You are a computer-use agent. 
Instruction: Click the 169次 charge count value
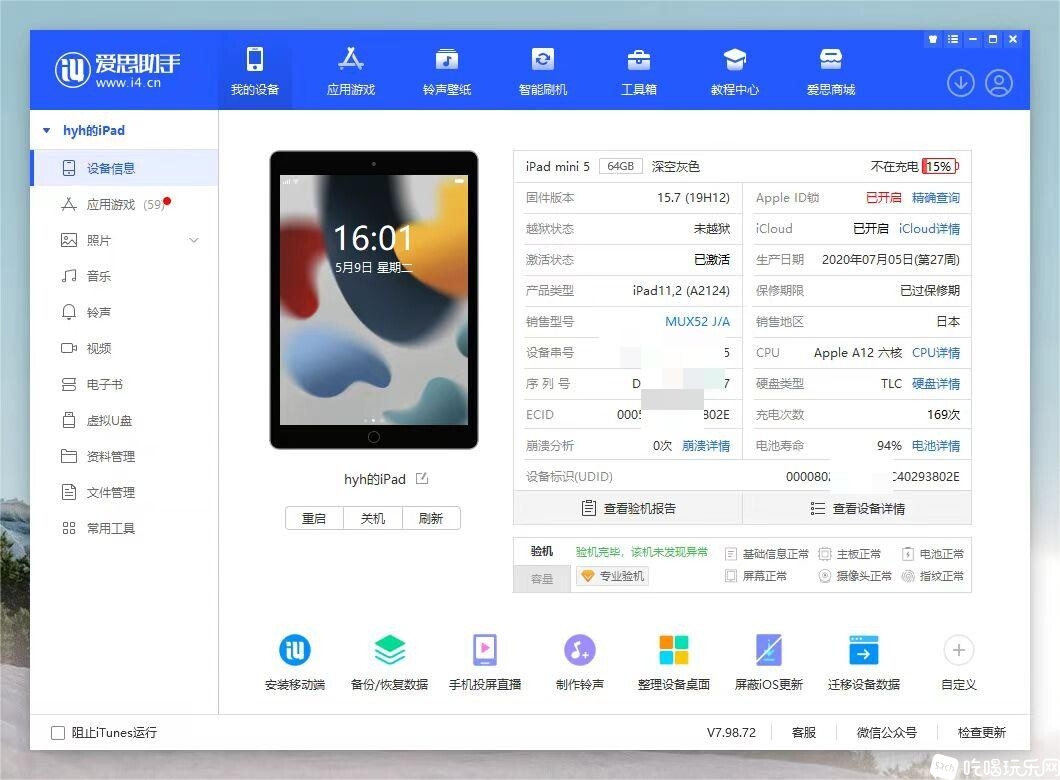click(944, 415)
